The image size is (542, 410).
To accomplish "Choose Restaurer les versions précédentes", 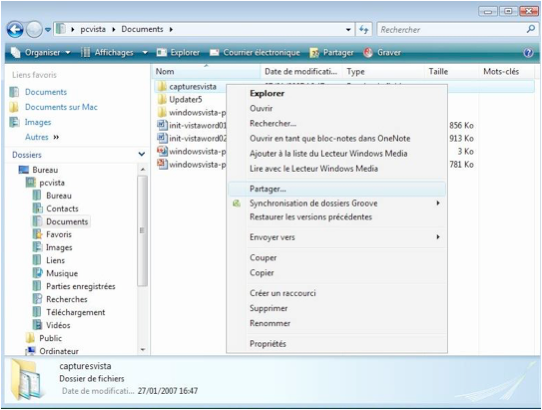I will coord(337,217).
